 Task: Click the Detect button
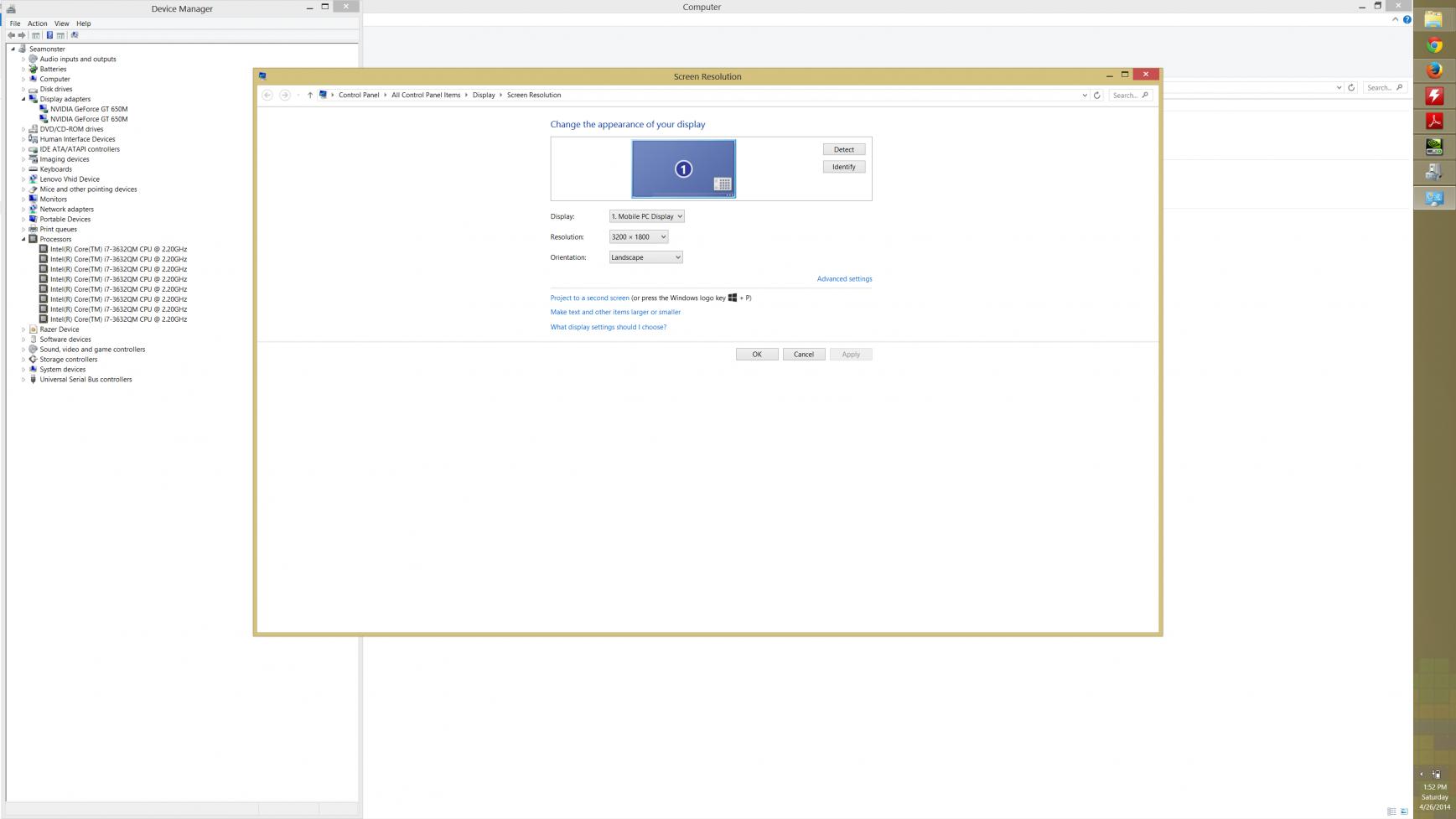tap(843, 149)
